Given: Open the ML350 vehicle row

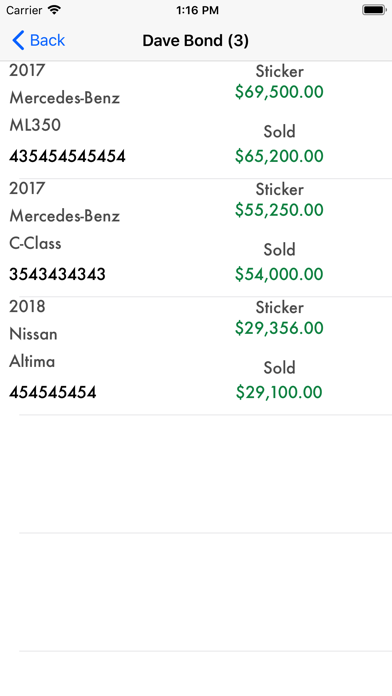Looking at the screenshot, I should click(196, 120).
